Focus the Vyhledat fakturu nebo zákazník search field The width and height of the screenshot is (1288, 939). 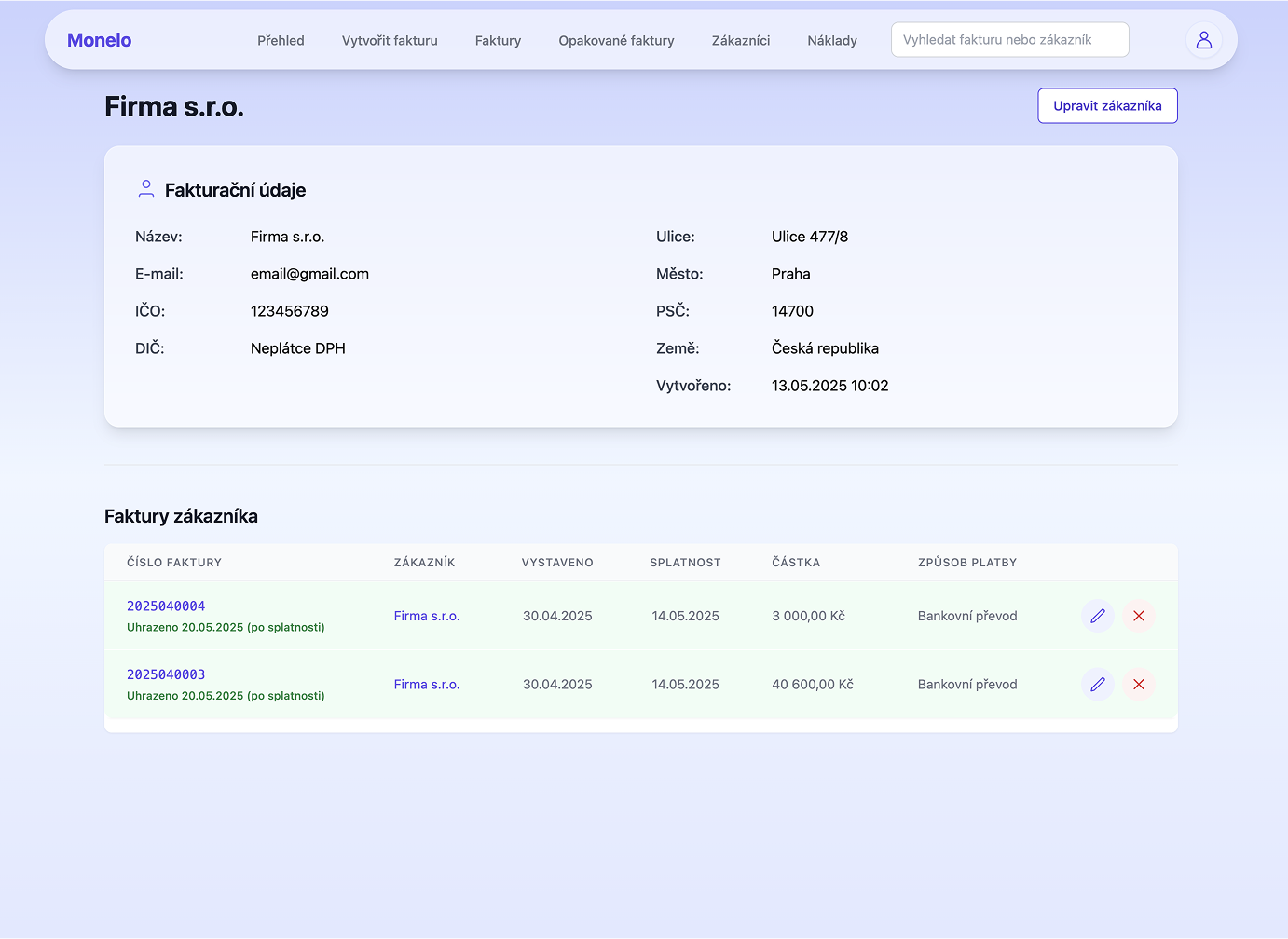(x=1010, y=40)
